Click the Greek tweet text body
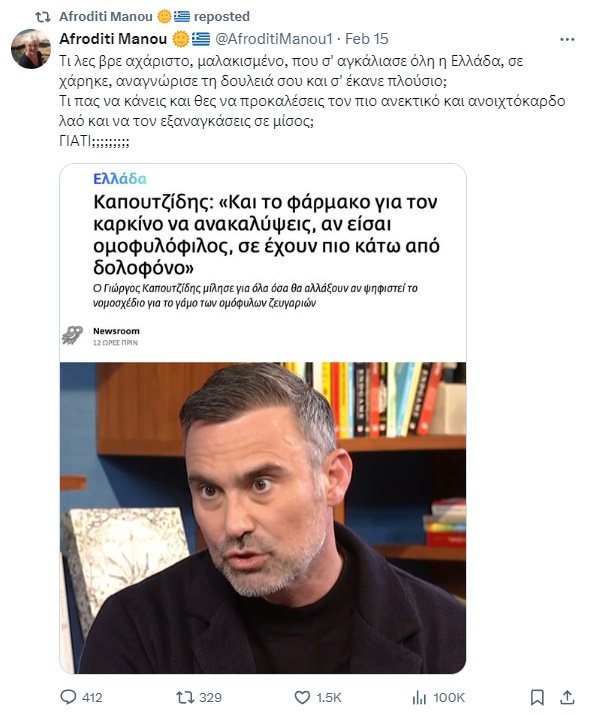593x715 pixels. point(312,101)
